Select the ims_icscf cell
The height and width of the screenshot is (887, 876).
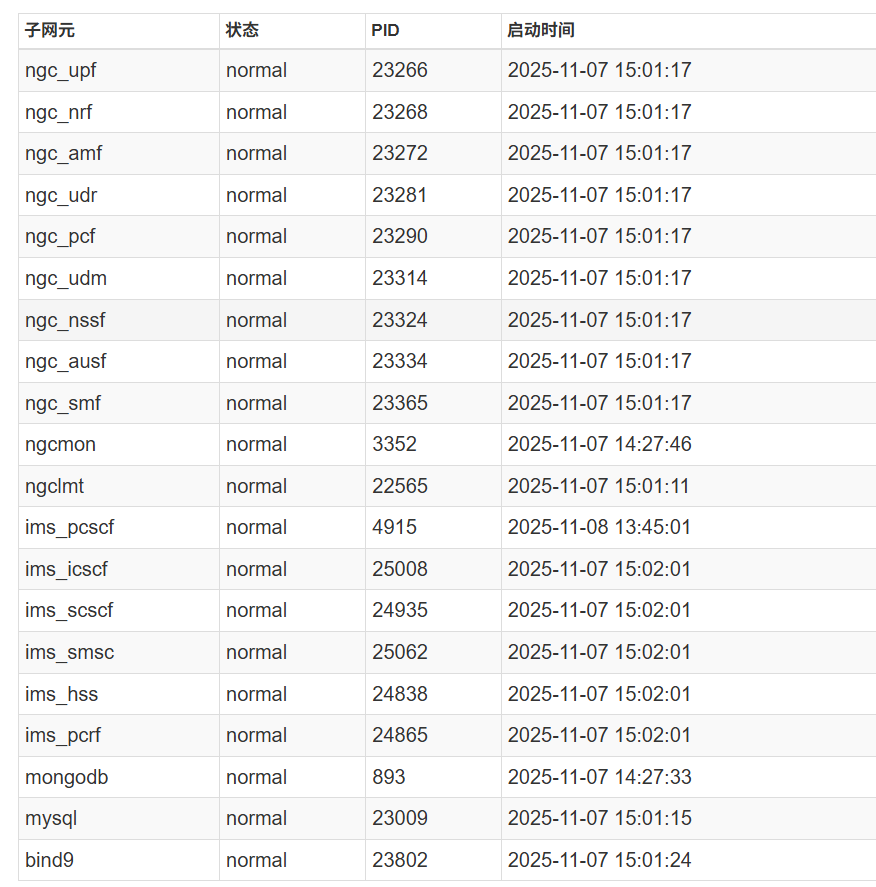coord(67,569)
